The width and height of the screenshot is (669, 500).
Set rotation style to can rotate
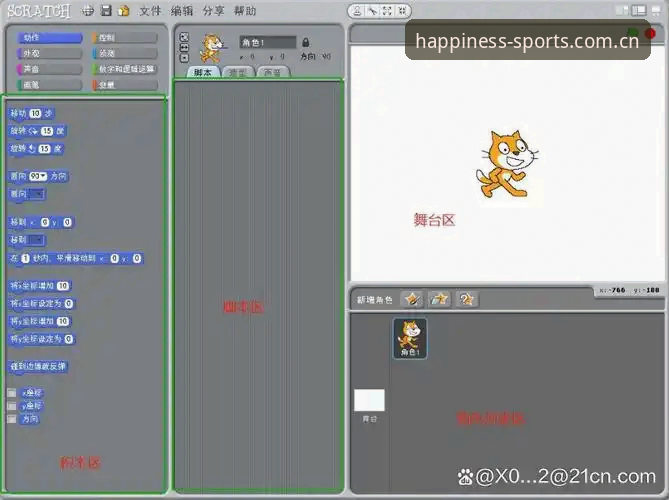click(184, 37)
